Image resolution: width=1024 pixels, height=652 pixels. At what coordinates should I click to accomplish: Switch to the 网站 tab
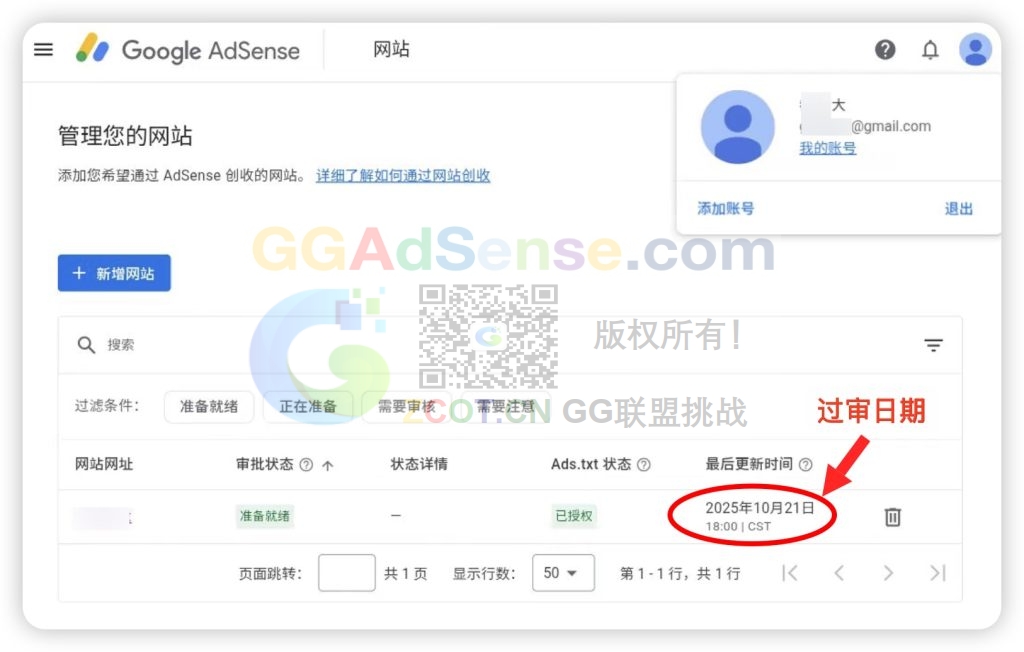click(390, 48)
